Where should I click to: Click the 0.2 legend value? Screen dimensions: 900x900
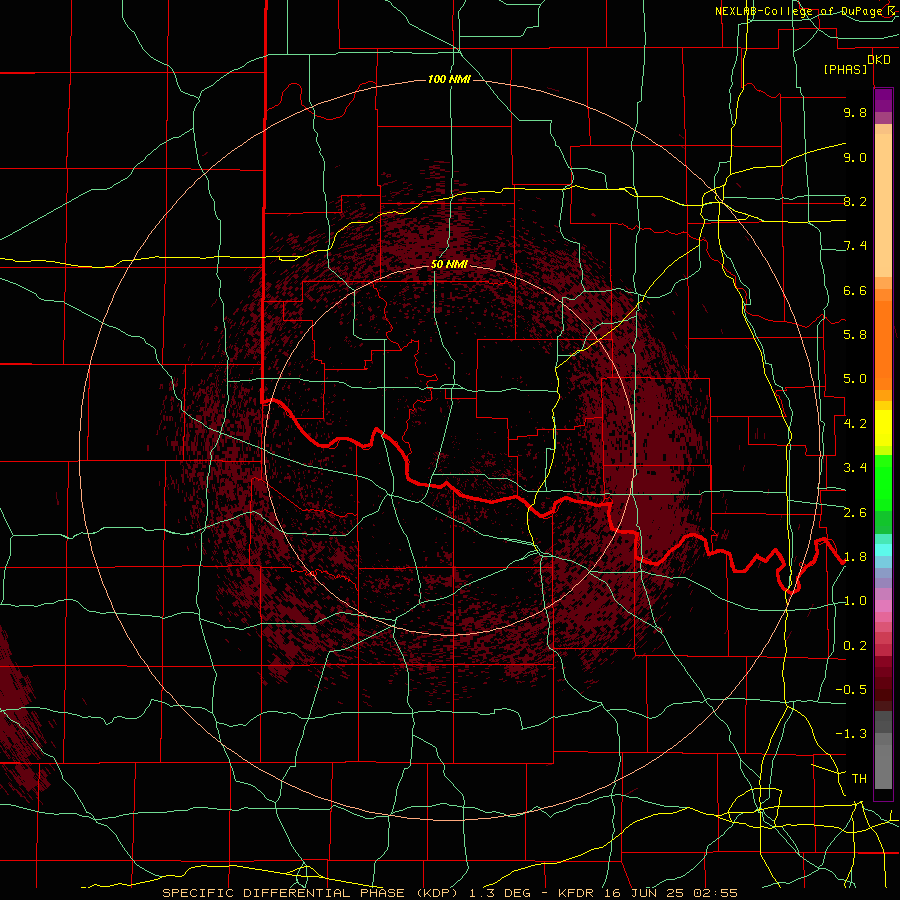point(855,646)
